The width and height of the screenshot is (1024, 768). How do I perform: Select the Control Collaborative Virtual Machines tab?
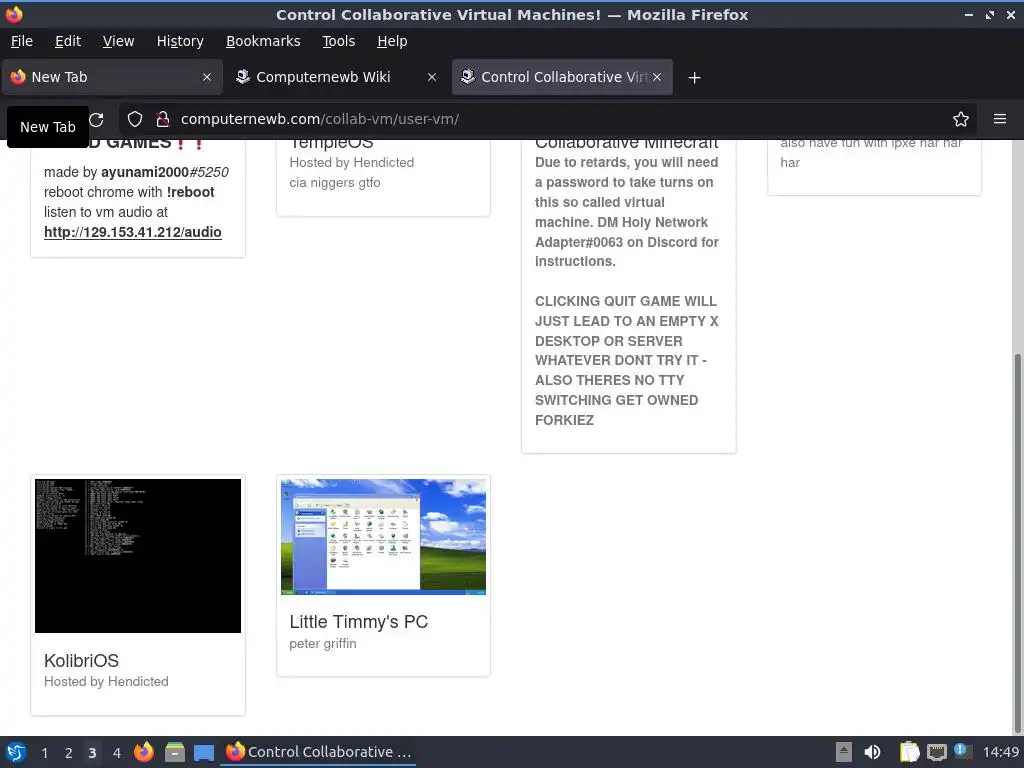(x=562, y=77)
